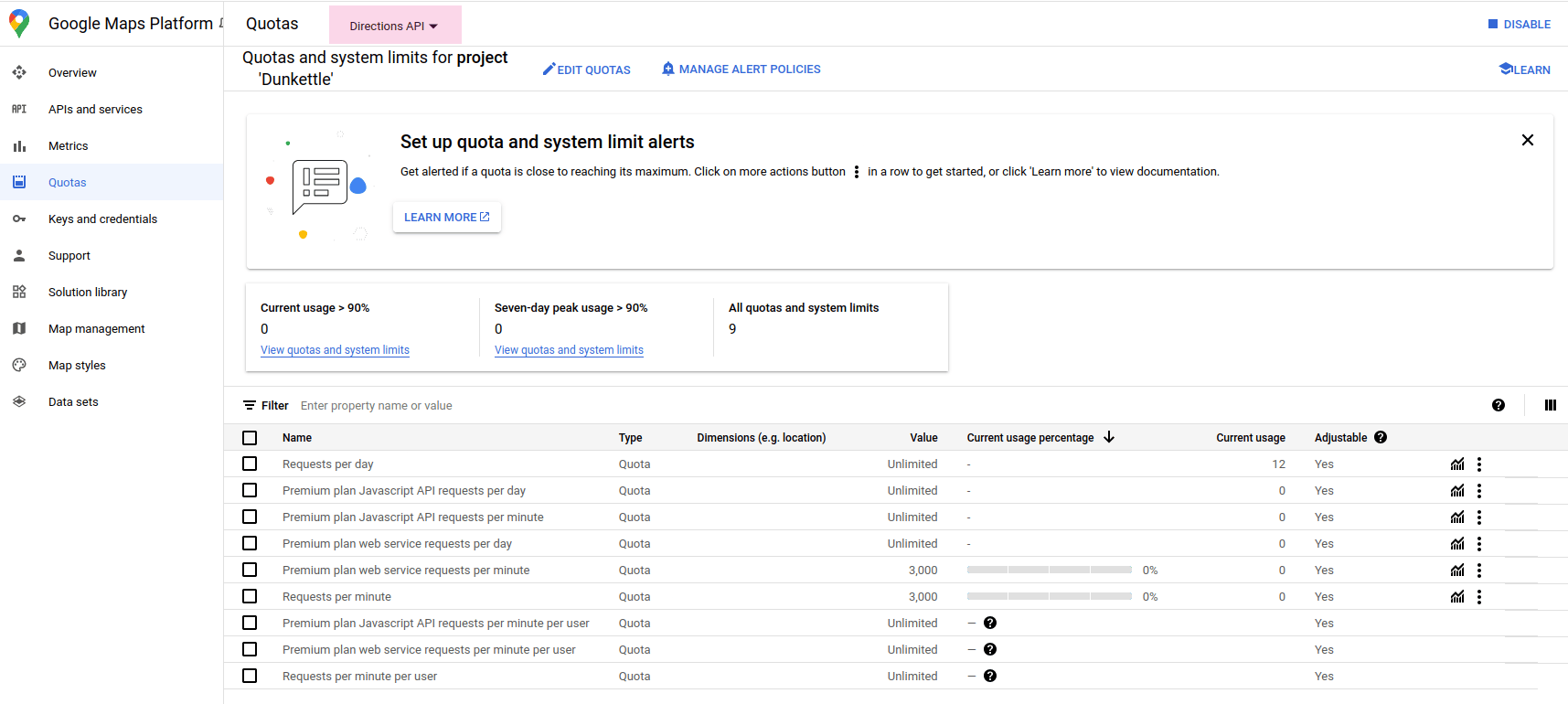
Task: Open the Directions API dropdown
Action: [x=394, y=26]
